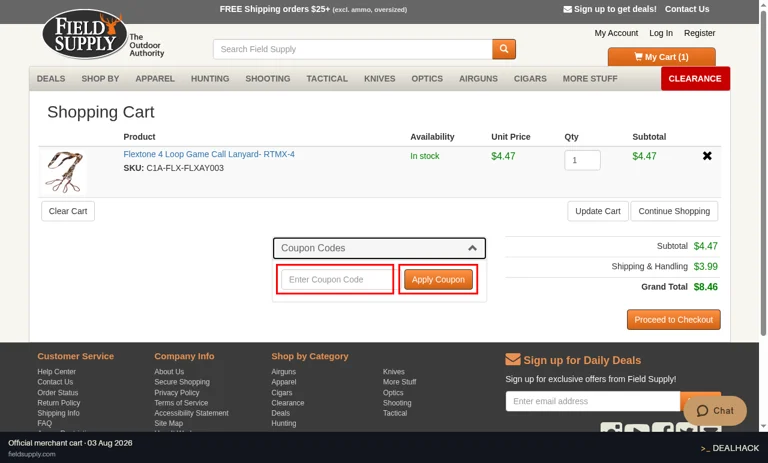Remove lanyard item with the X icon
768x463 pixels.
click(x=707, y=156)
